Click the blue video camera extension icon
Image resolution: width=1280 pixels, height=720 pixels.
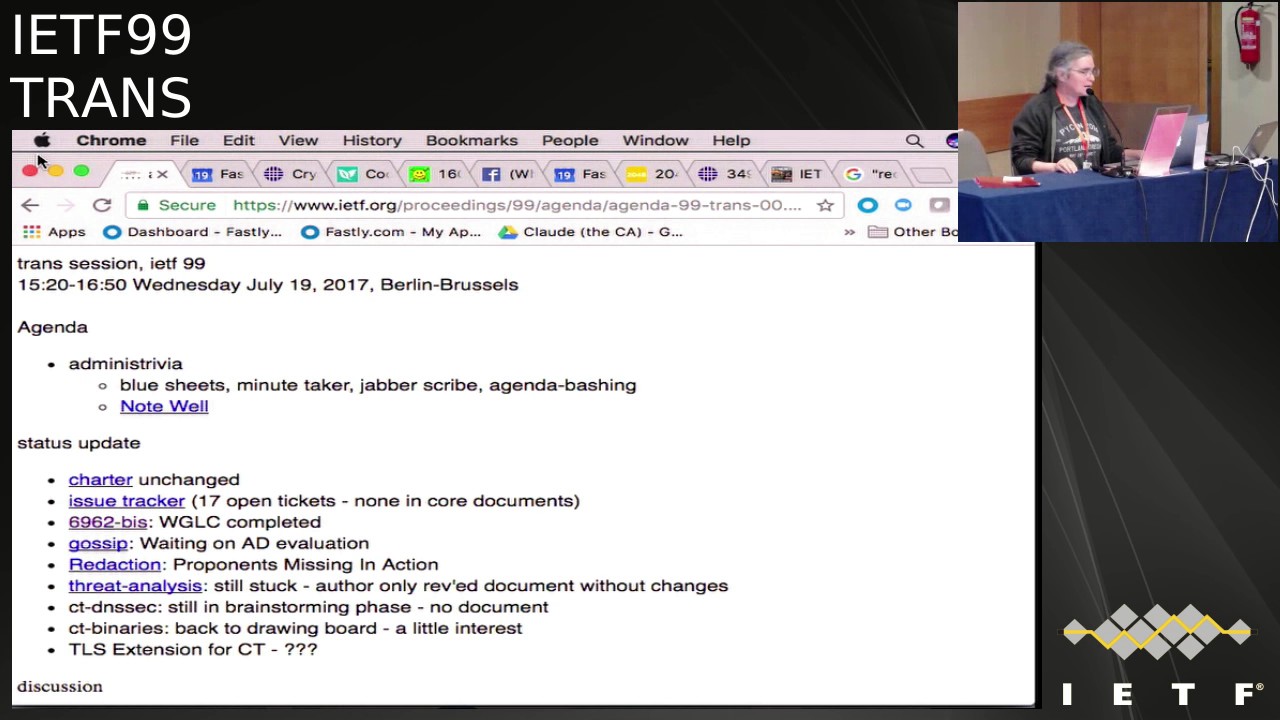pyautogui.click(x=903, y=205)
